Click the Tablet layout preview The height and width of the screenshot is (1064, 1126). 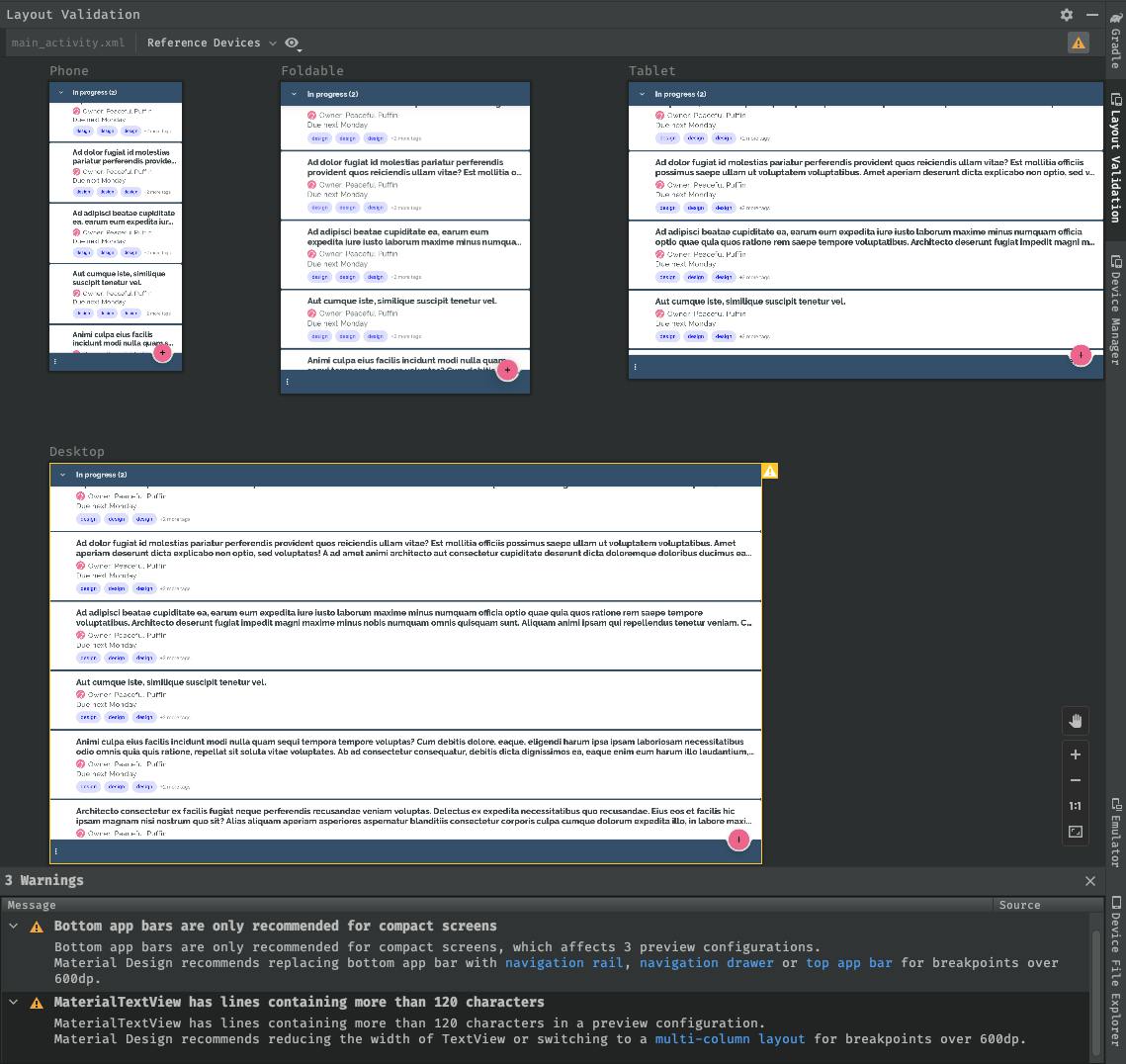tap(865, 229)
